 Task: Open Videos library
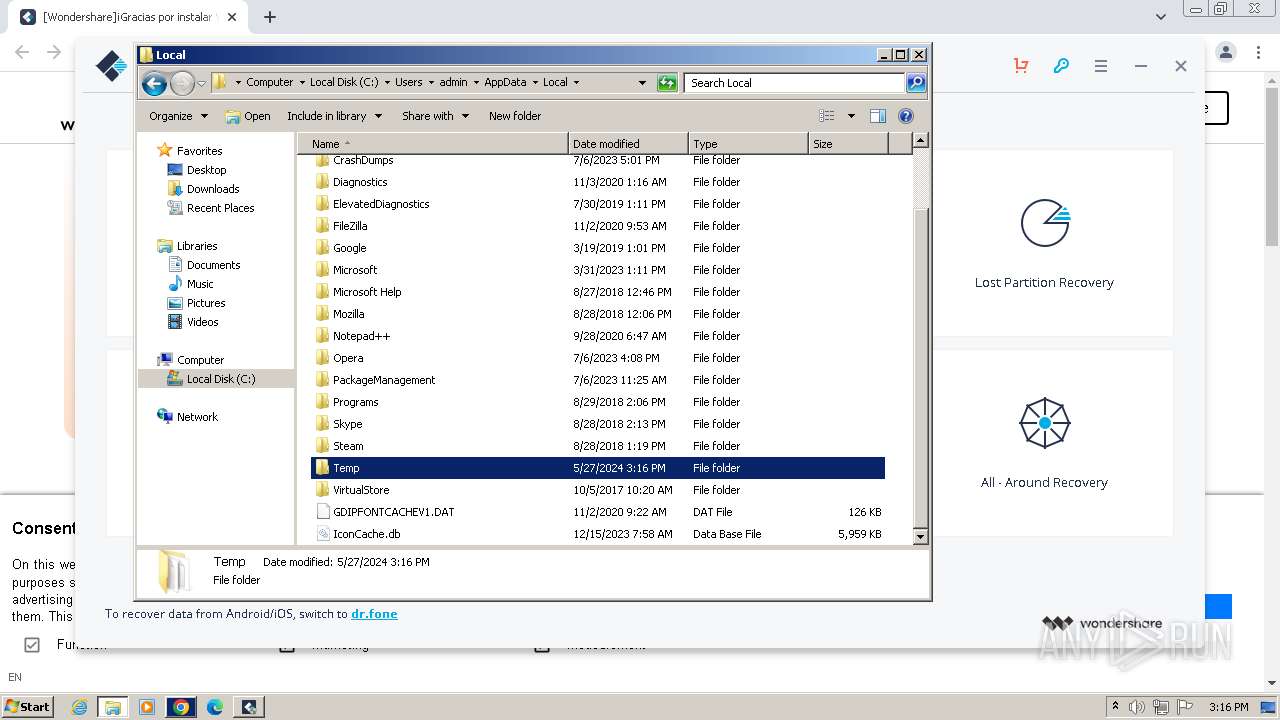coord(202,322)
